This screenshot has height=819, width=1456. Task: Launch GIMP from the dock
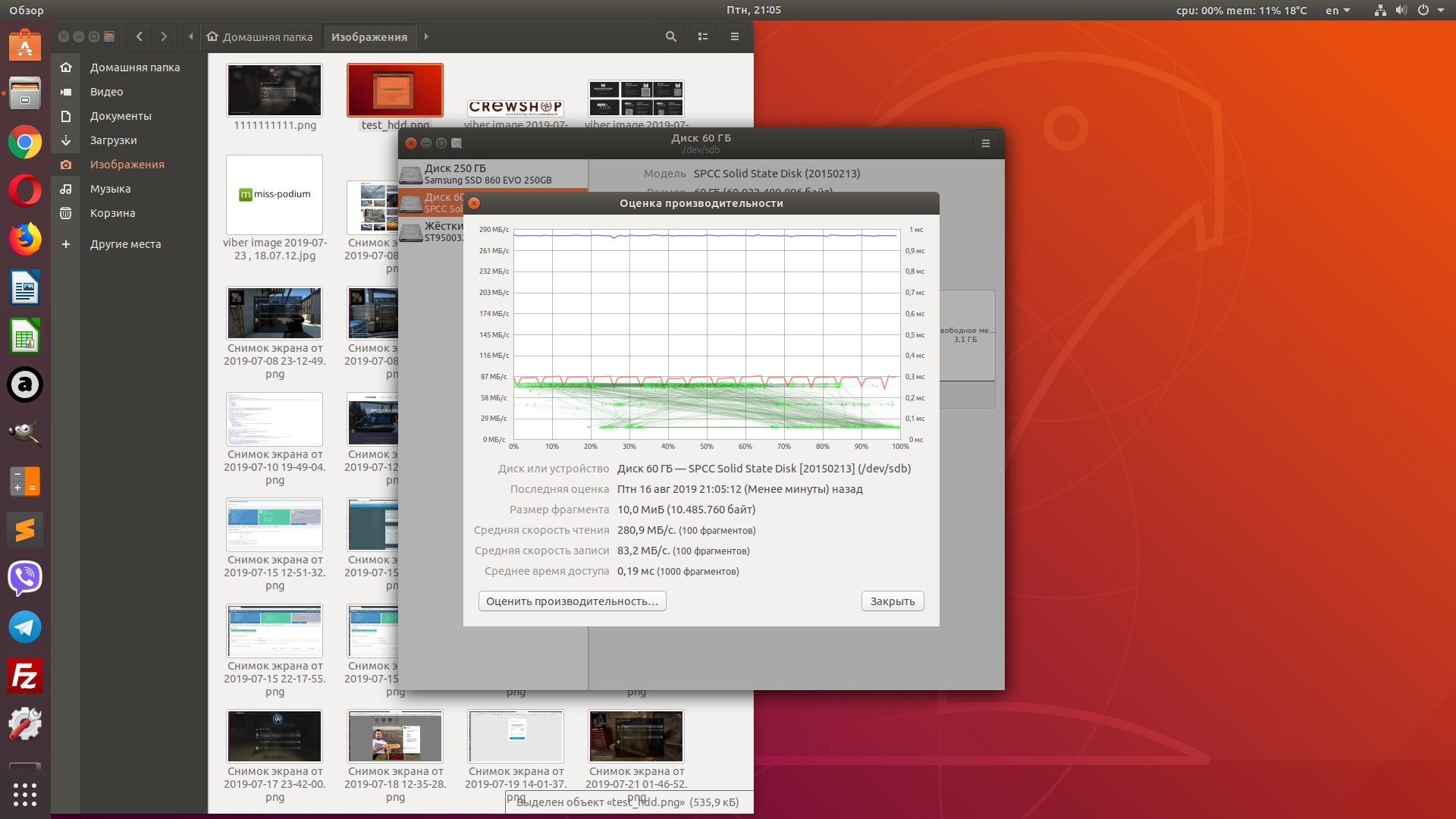pyautogui.click(x=25, y=433)
